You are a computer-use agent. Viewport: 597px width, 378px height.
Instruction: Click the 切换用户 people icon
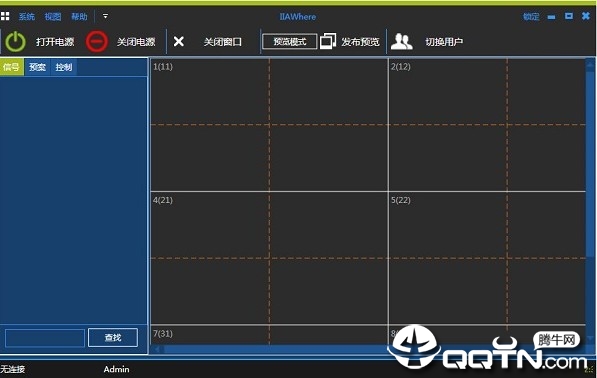point(401,41)
